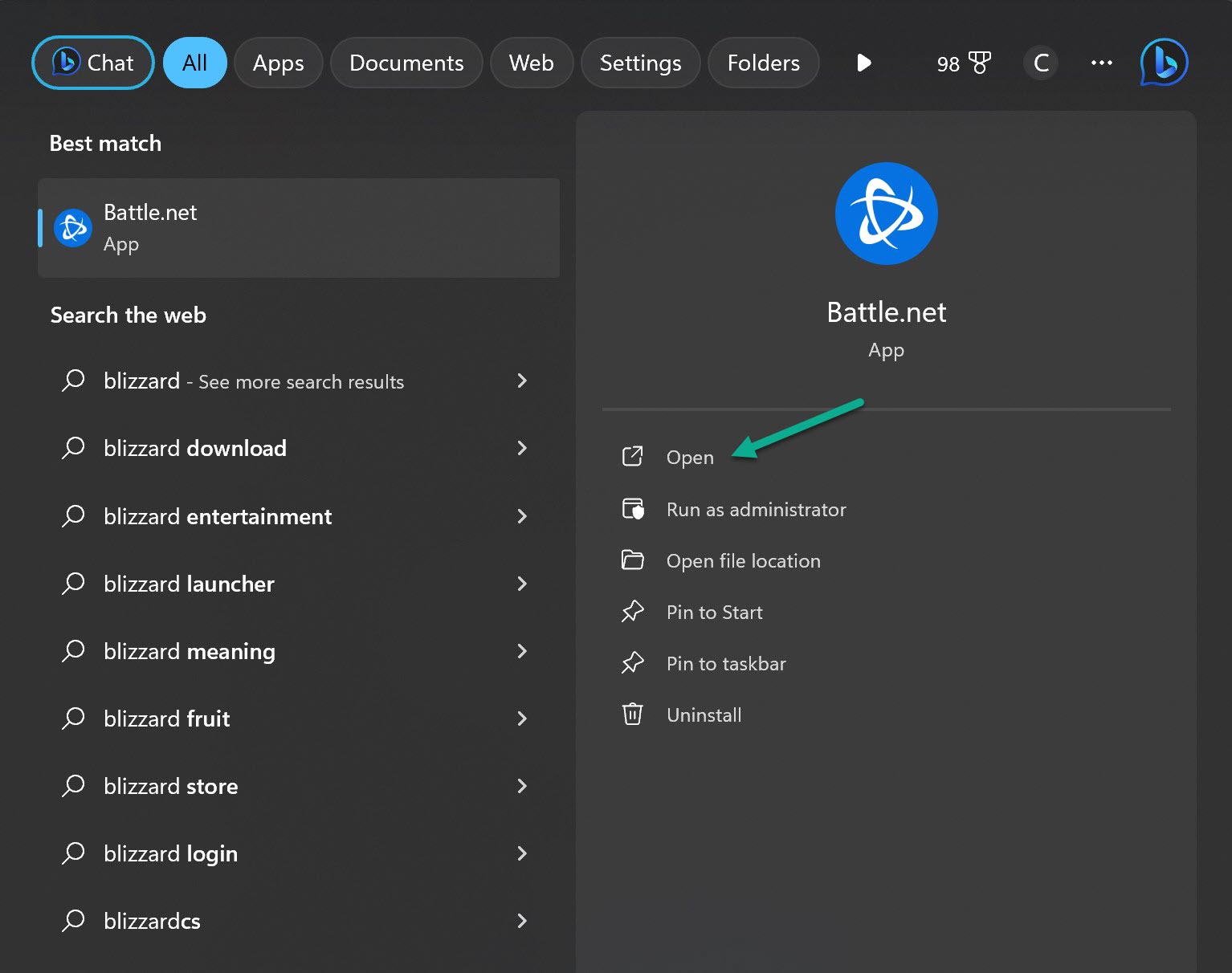This screenshot has height=973, width=1232.
Task: Click the search icon beside blizzardcs
Action: [x=73, y=920]
